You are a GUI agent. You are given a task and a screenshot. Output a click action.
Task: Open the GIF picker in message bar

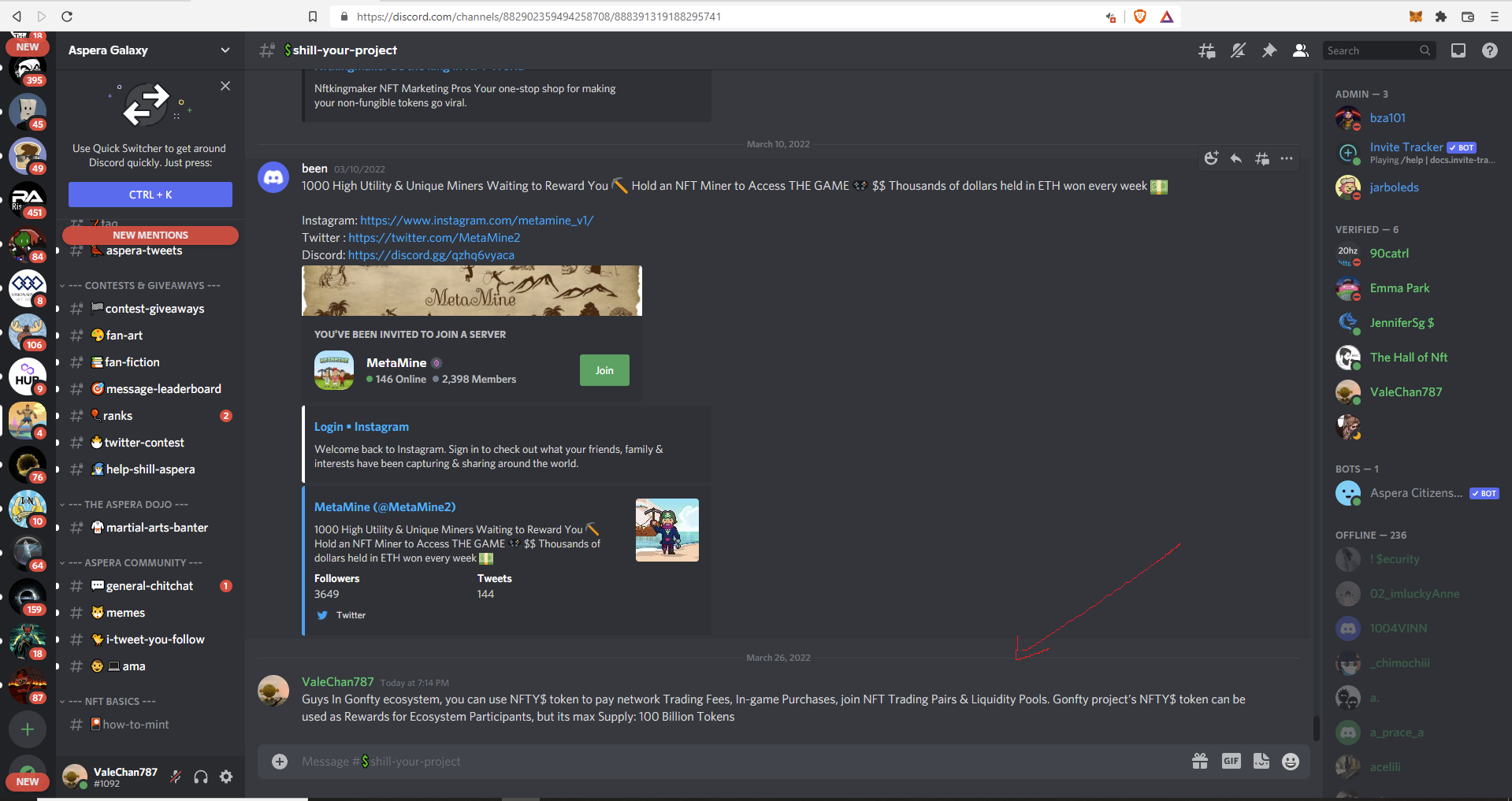(x=1231, y=761)
